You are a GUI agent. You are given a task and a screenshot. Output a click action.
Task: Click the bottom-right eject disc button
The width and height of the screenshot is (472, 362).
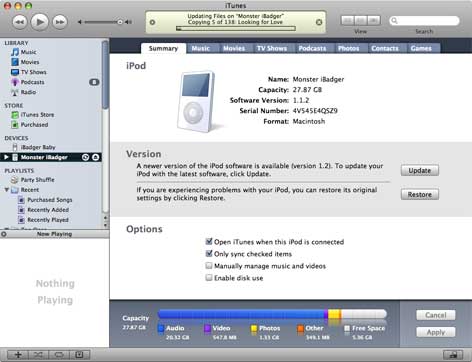click(453, 355)
